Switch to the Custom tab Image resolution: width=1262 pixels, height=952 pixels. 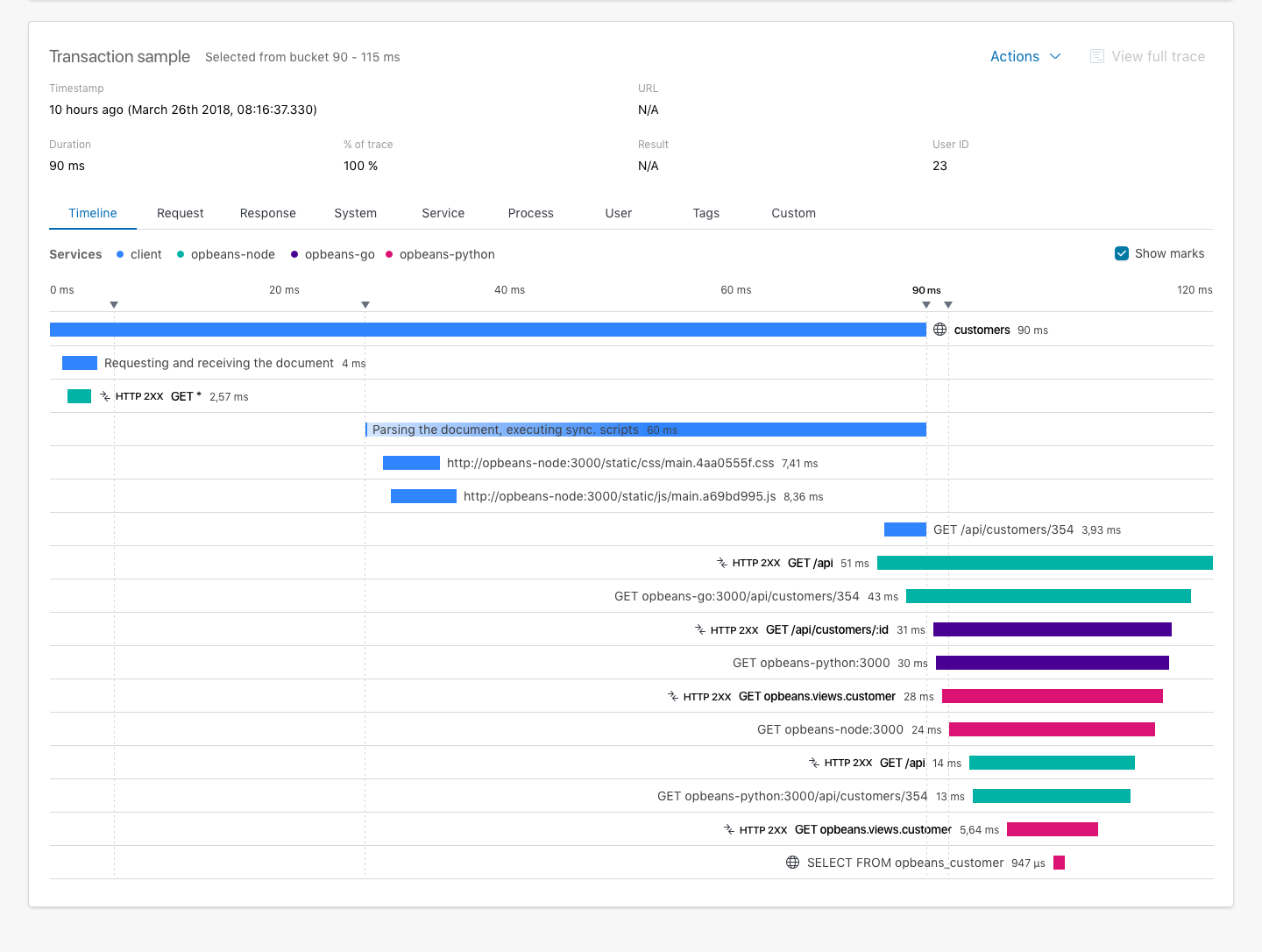point(792,213)
